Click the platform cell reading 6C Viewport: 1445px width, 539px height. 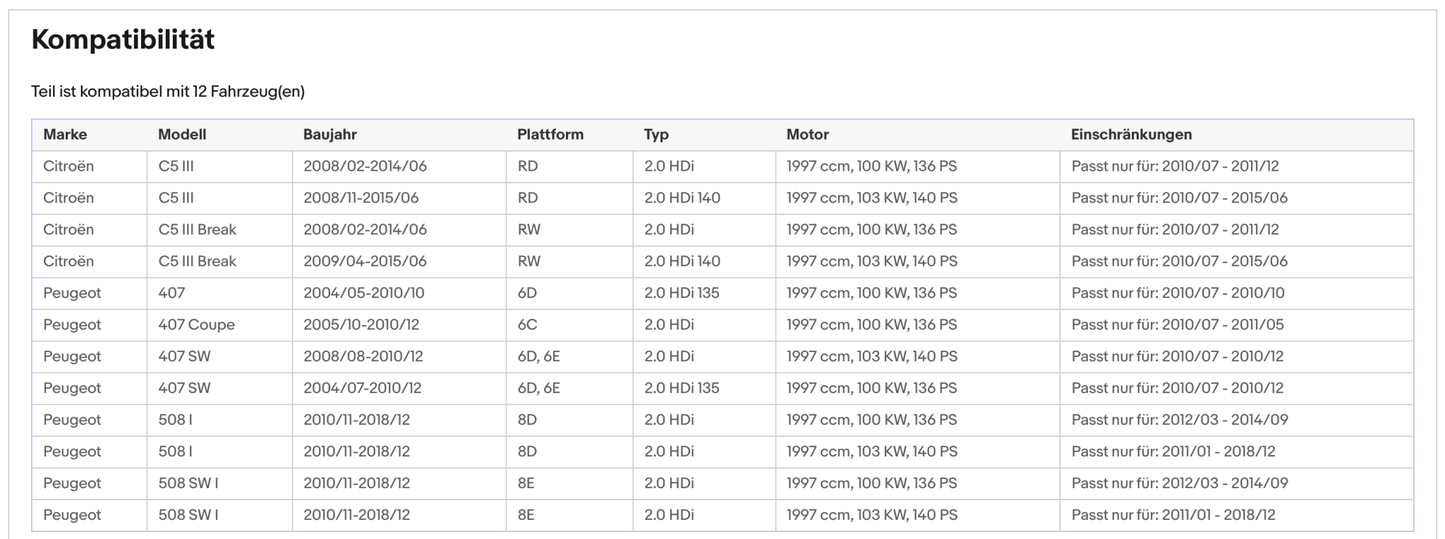pos(528,325)
